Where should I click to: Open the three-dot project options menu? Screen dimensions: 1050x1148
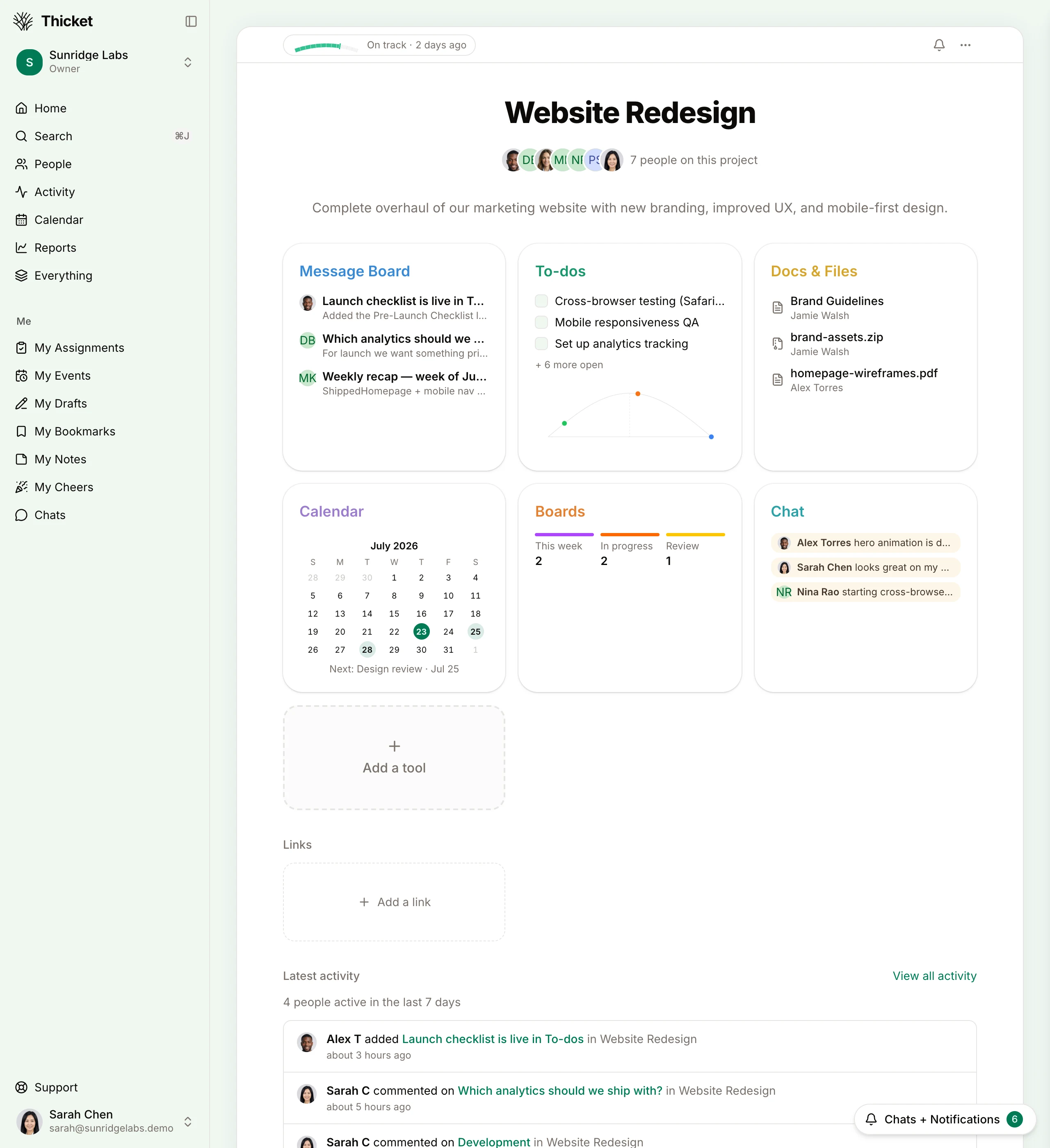(x=965, y=45)
